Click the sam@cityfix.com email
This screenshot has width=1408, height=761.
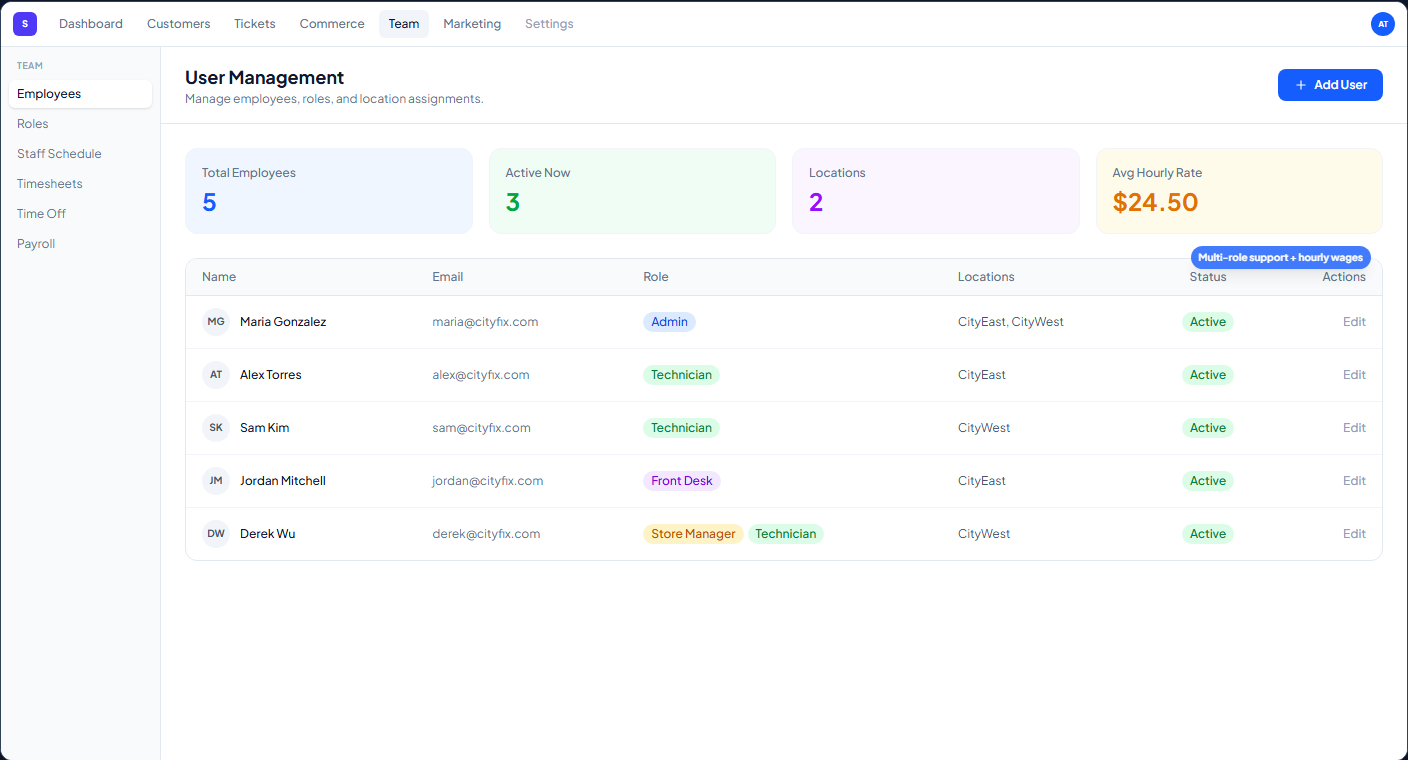tap(481, 428)
